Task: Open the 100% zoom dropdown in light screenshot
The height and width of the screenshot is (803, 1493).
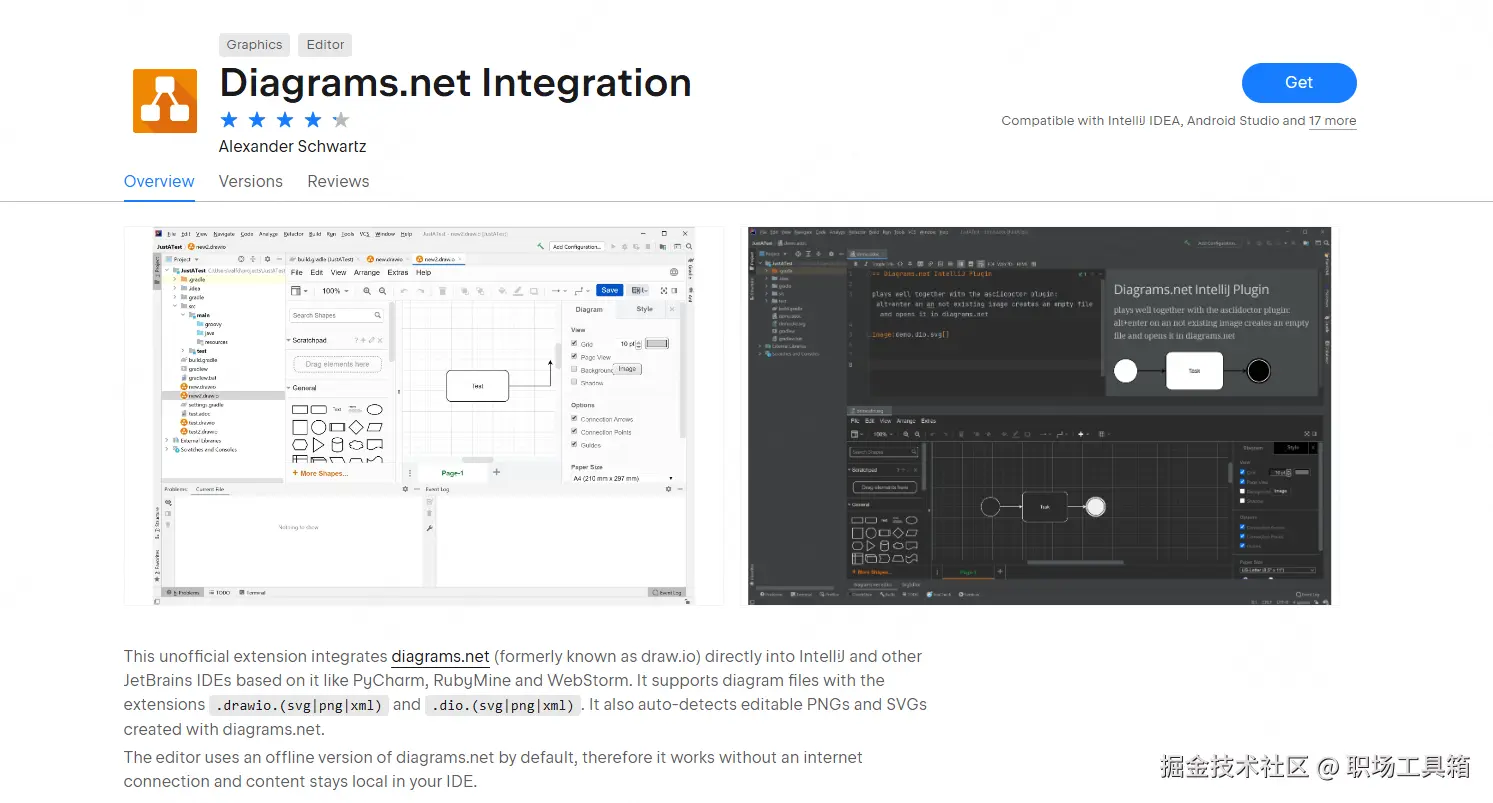Action: (335, 291)
